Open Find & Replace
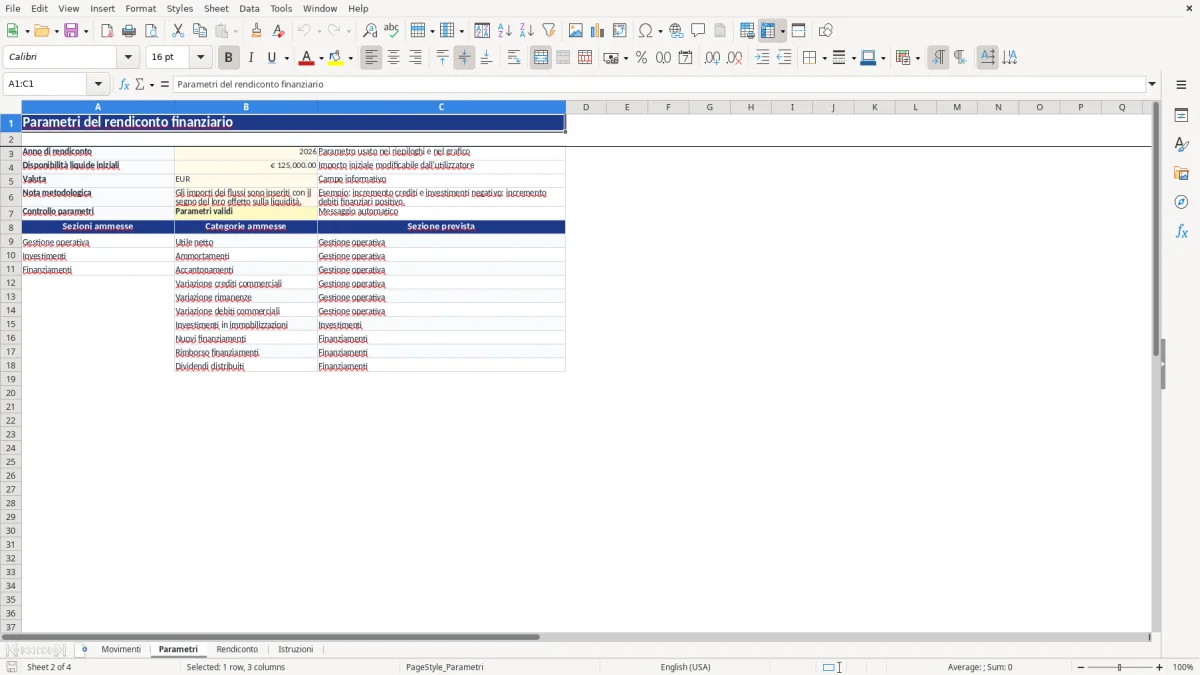The image size is (1200, 675). tap(370, 31)
